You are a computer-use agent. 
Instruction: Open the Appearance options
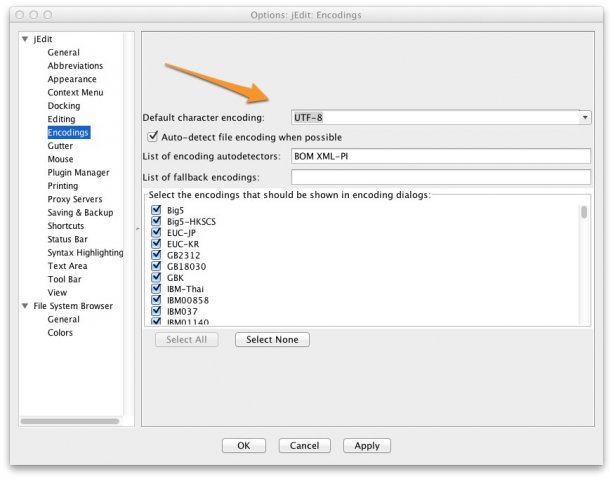72,79
